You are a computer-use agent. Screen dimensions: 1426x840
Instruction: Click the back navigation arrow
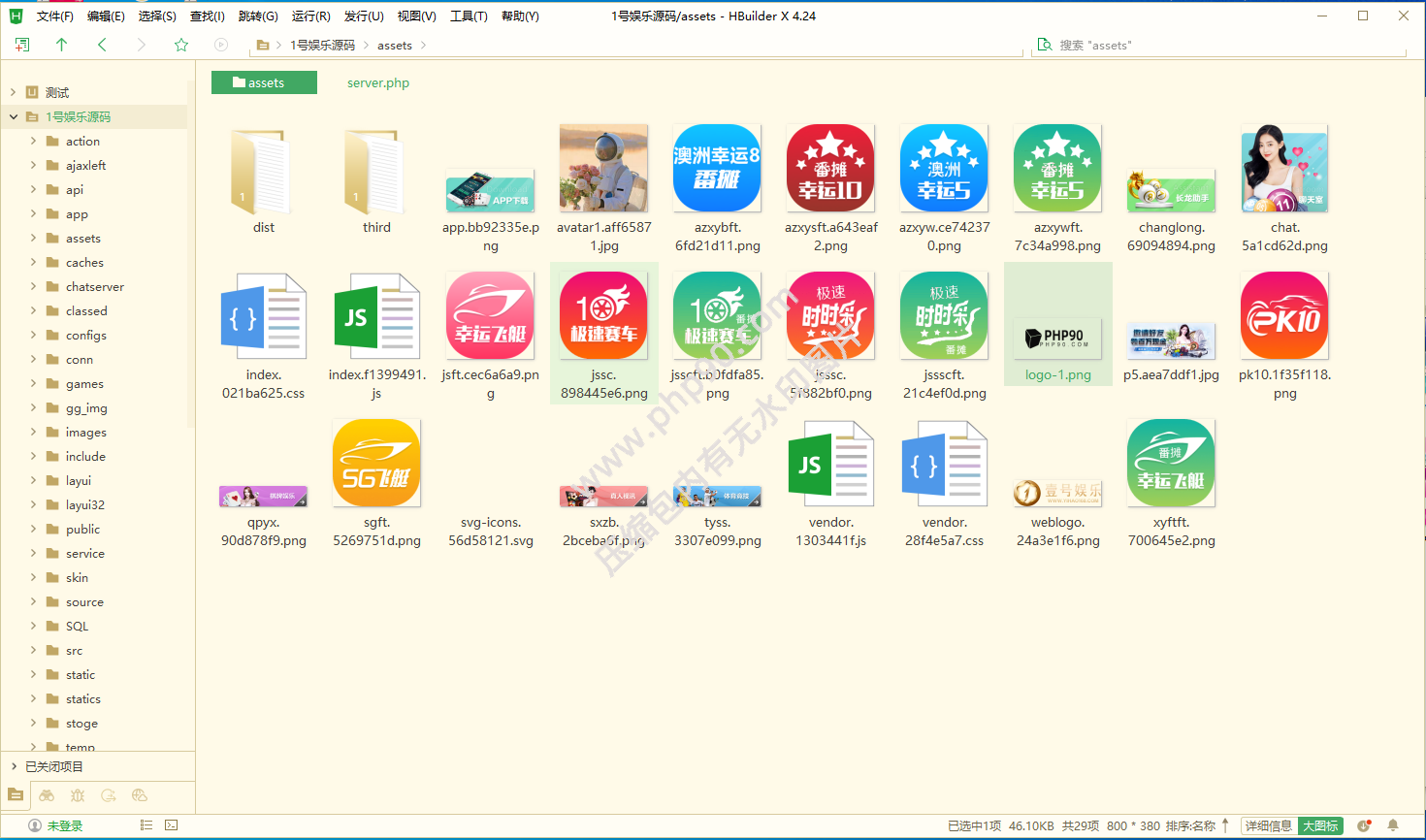coord(102,45)
